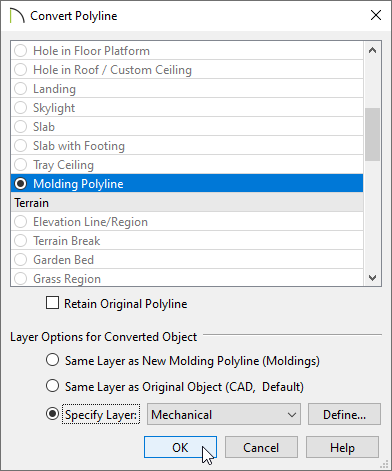Click the list scroll down arrow
Screen dimensions: 392x471
tap(372, 278)
